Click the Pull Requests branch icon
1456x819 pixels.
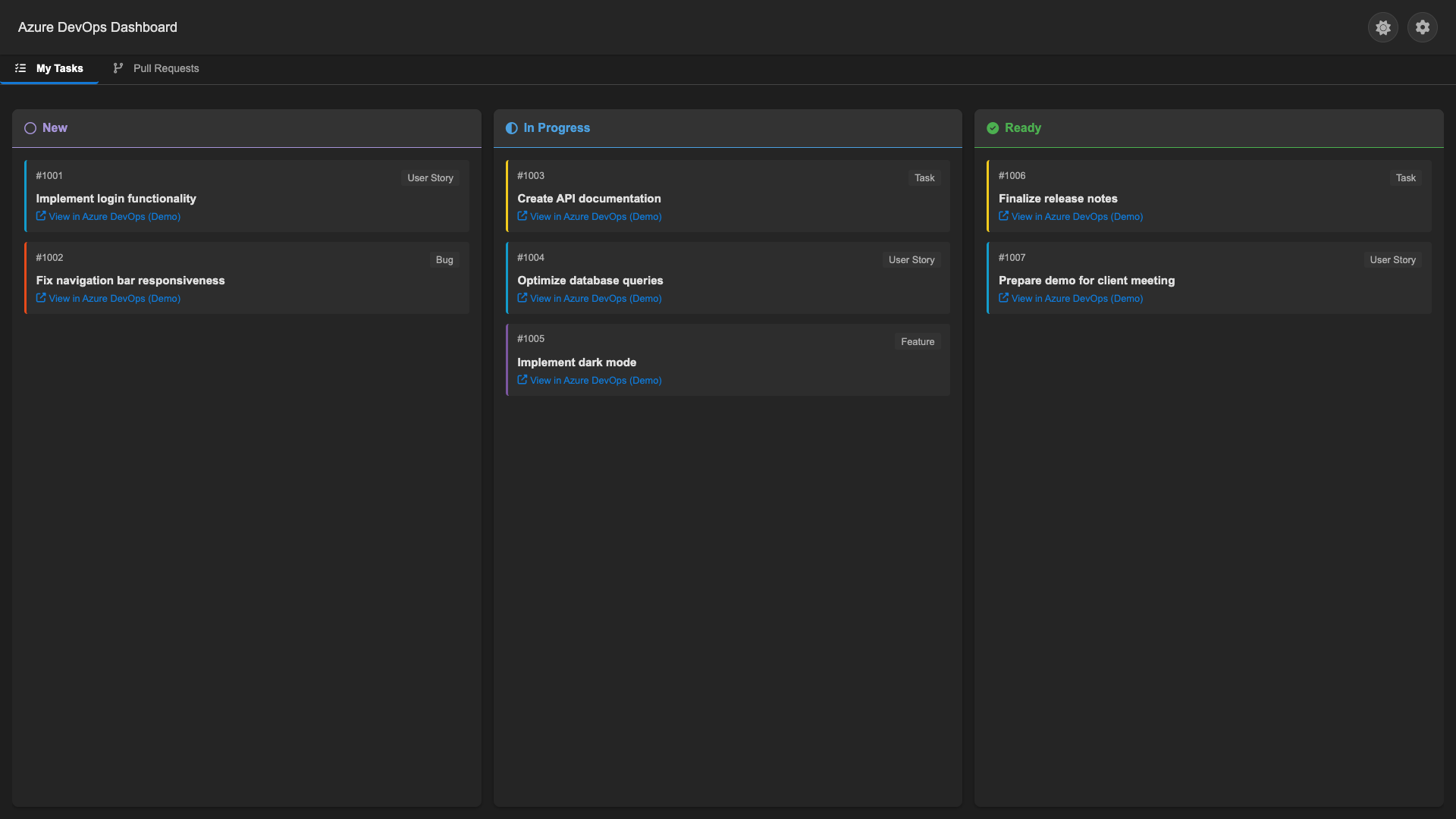tap(118, 68)
